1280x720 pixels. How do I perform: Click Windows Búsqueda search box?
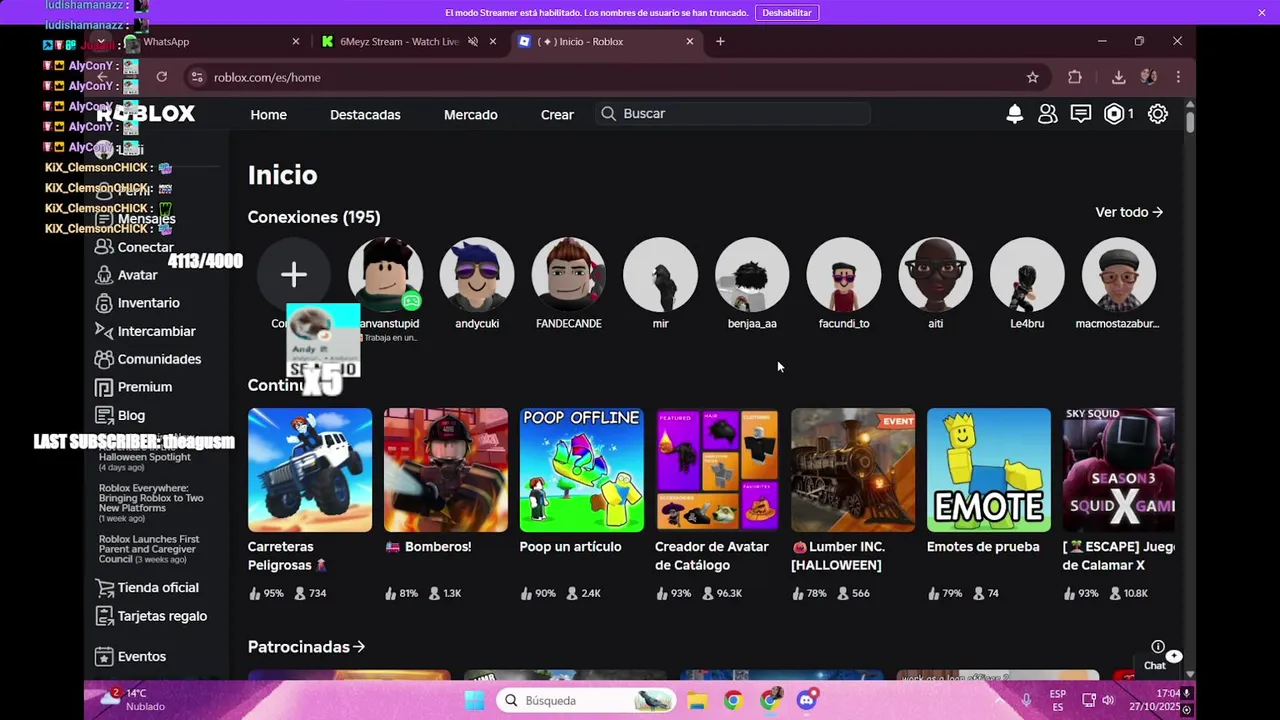click(587, 700)
